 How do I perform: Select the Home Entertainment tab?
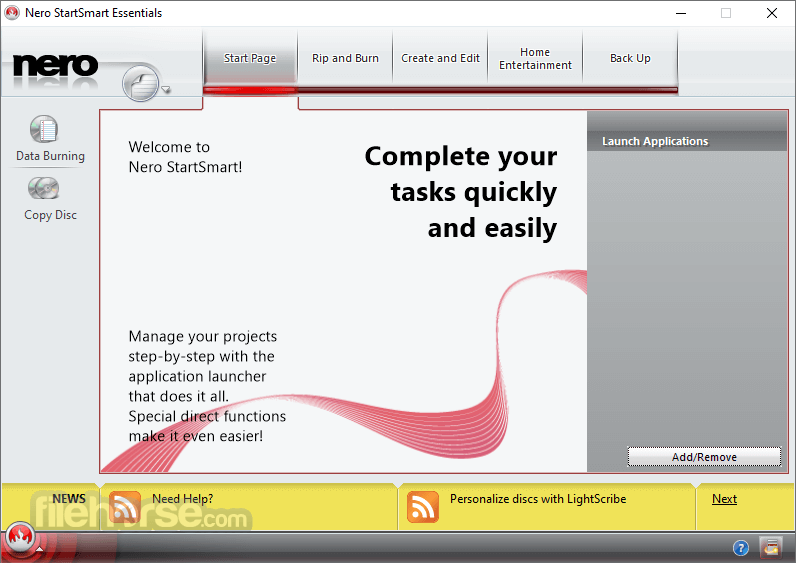click(x=535, y=58)
